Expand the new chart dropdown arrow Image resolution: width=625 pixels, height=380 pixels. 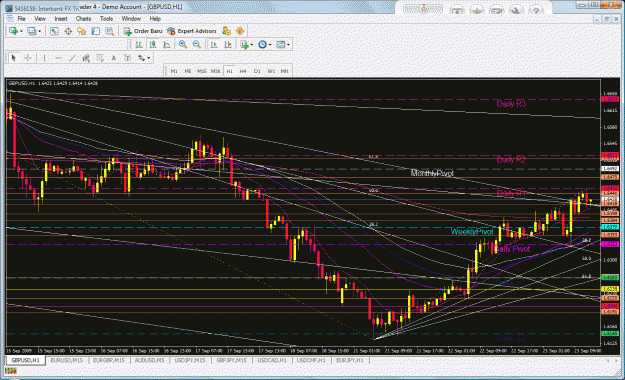tap(21, 31)
